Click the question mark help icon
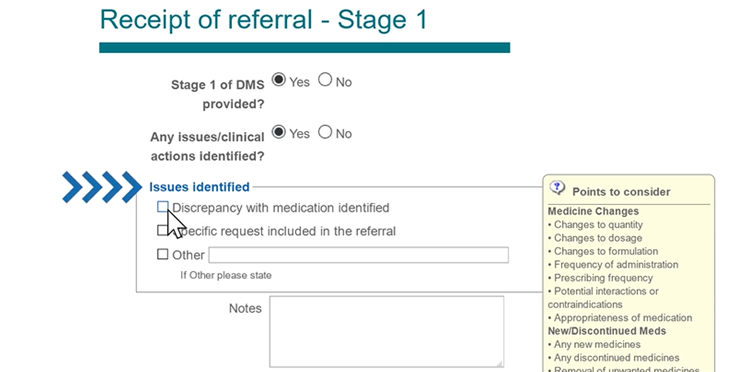This screenshot has height=372, width=753. click(x=557, y=187)
